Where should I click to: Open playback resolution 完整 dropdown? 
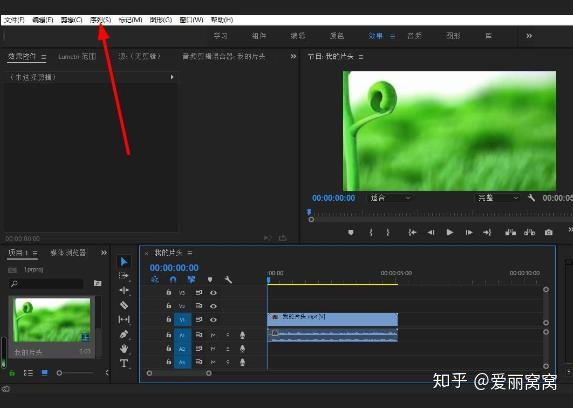tap(497, 198)
